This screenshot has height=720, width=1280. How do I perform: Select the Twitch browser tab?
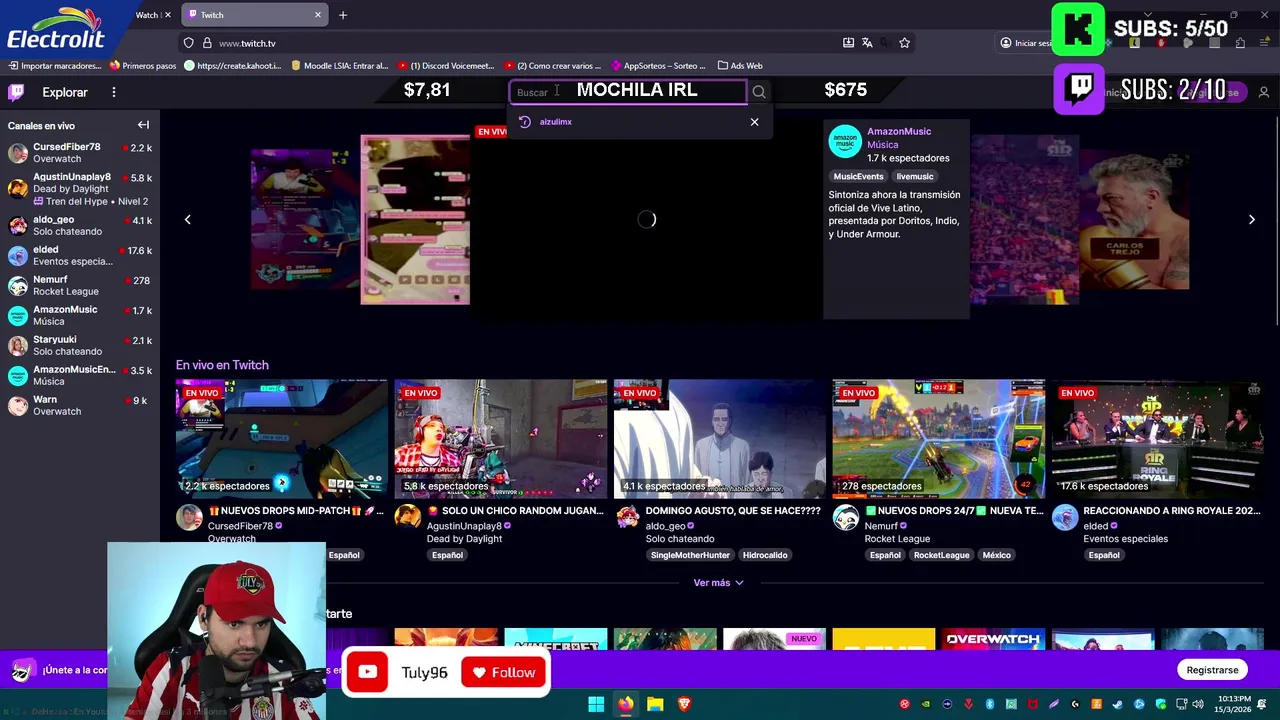(x=256, y=15)
